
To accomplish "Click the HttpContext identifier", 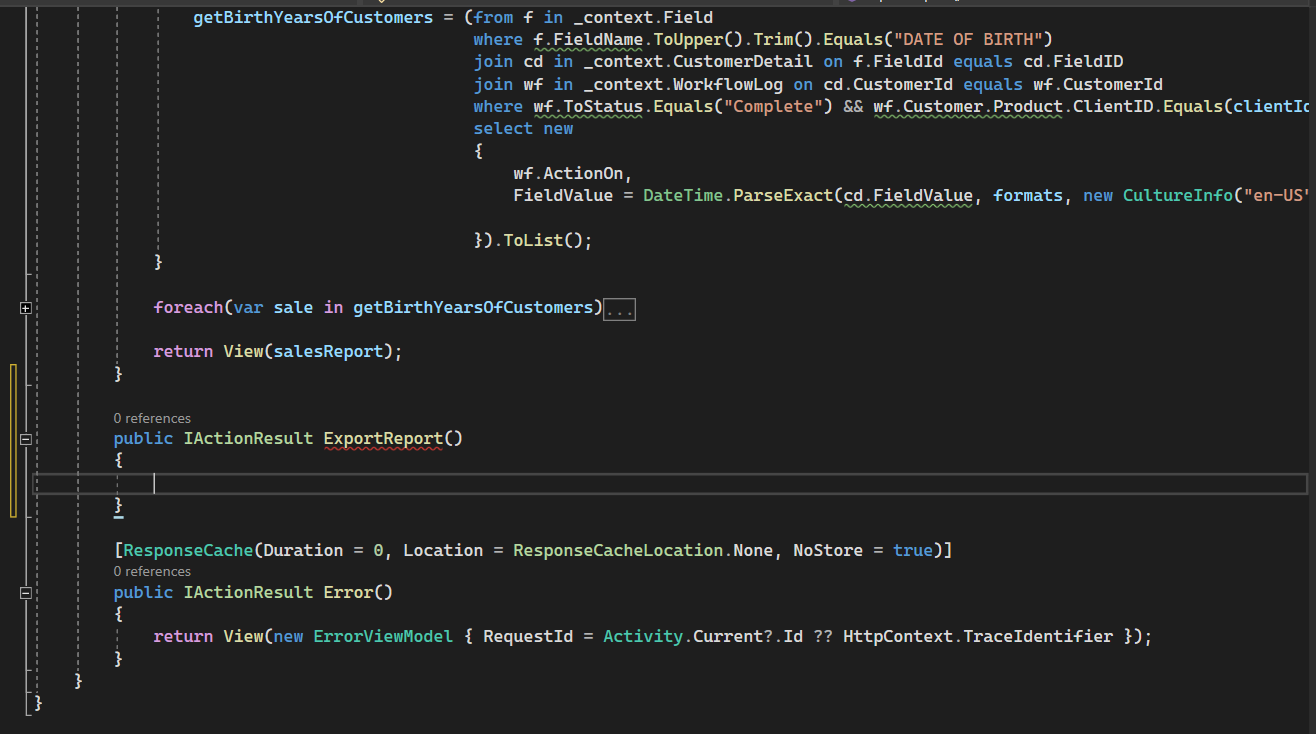I will coord(898,636).
